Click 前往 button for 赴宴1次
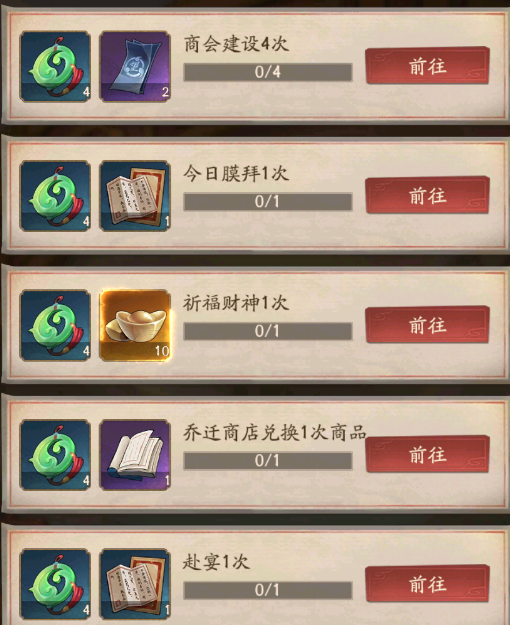The height and width of the screenshot is (625, 510). pyautogui.click(x=427, y=584)
